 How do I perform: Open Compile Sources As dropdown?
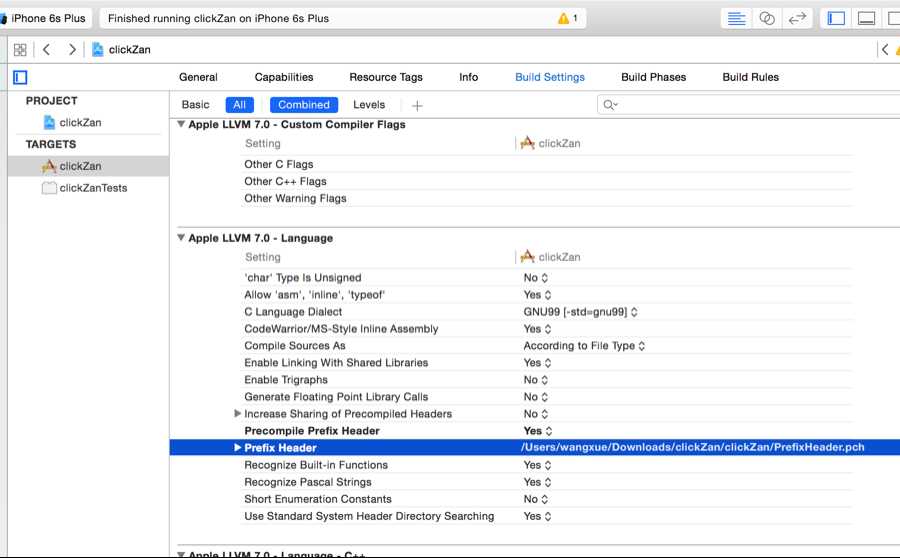coord(584,346)
